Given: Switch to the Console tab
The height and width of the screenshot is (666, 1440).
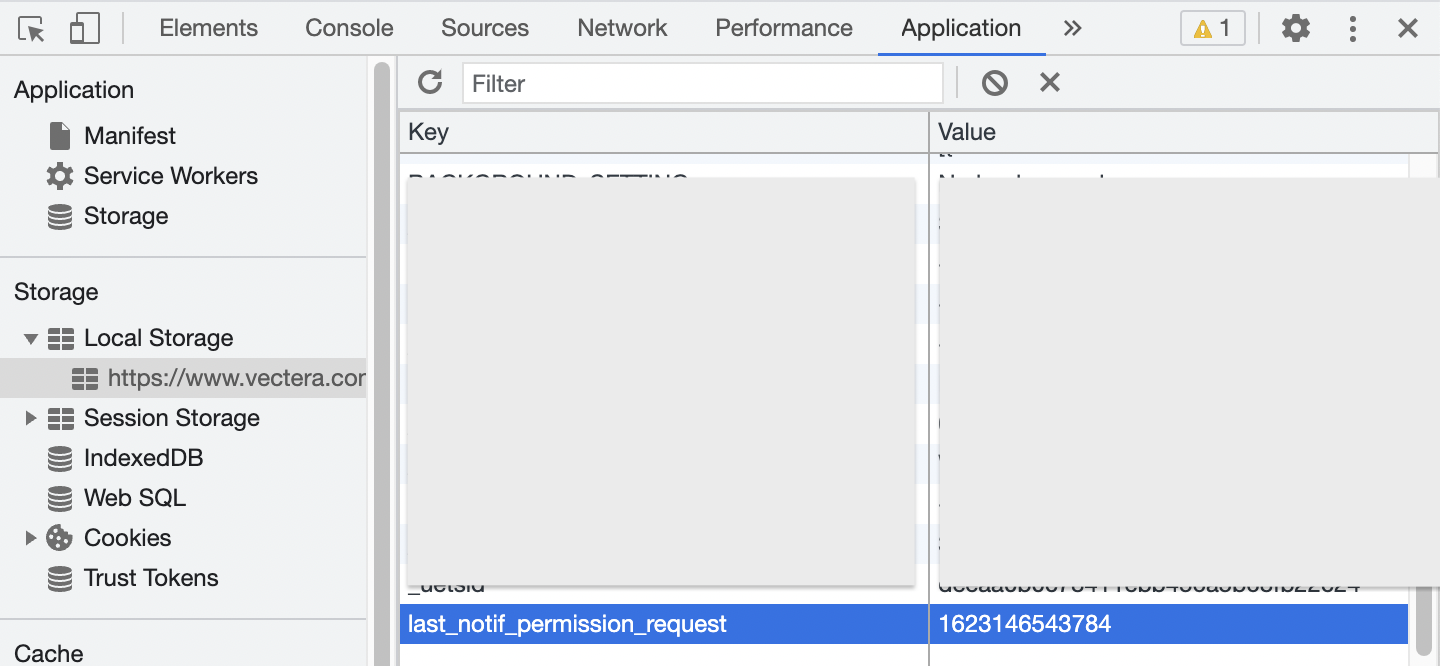Looking at the screenshot, I should [x=349, y=28].
